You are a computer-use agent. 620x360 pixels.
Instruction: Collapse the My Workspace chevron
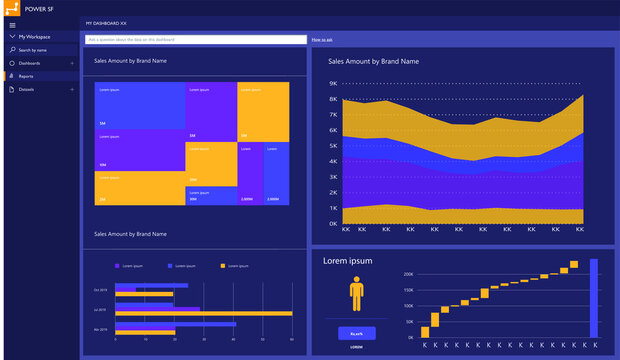12,36
